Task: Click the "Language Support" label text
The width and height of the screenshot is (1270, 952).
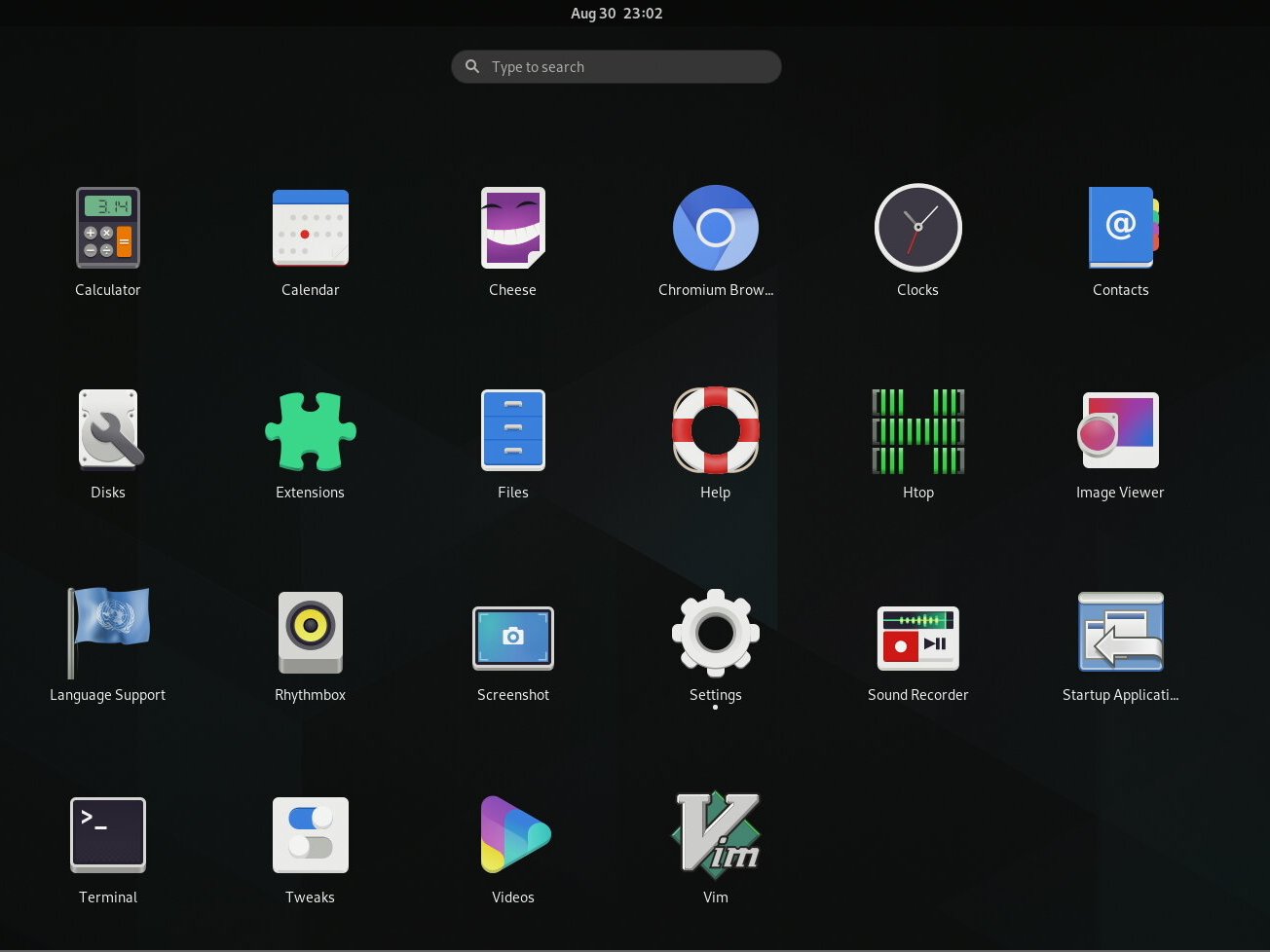Action: coord(108,695)
